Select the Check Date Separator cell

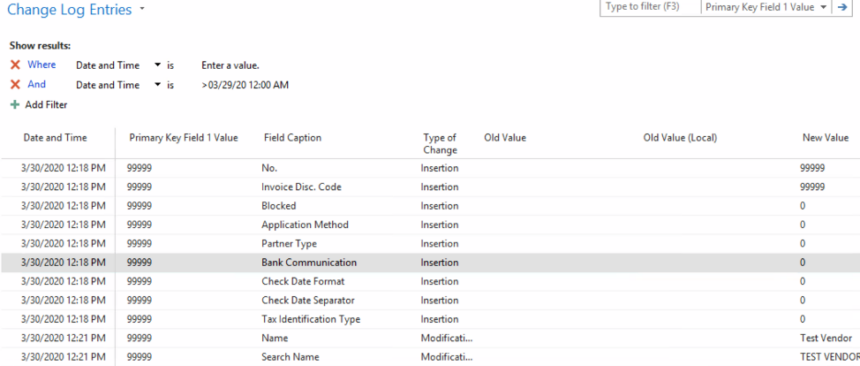pos(308,300)
